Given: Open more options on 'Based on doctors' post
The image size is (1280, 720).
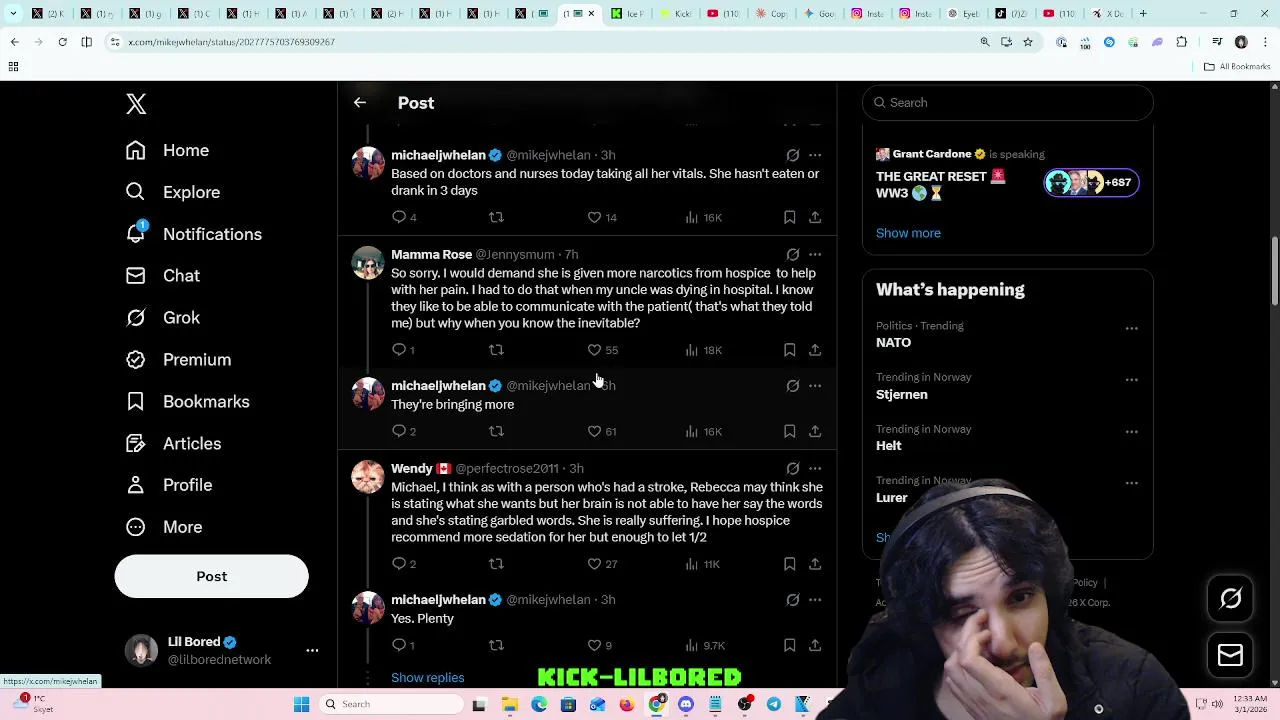Looking at the screenshot, I should tap(815, 155).
